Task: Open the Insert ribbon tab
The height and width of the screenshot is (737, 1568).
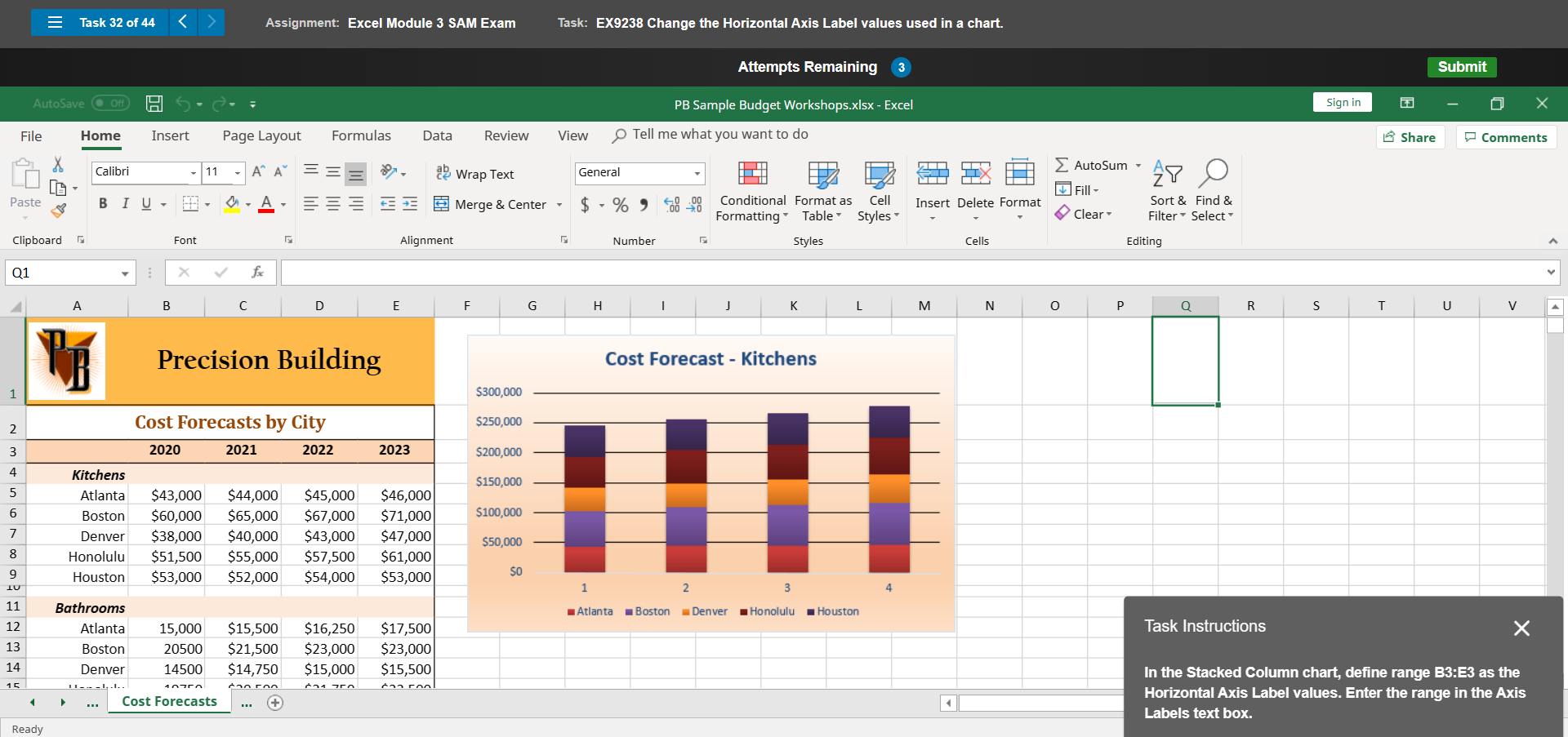Action: 170,135
